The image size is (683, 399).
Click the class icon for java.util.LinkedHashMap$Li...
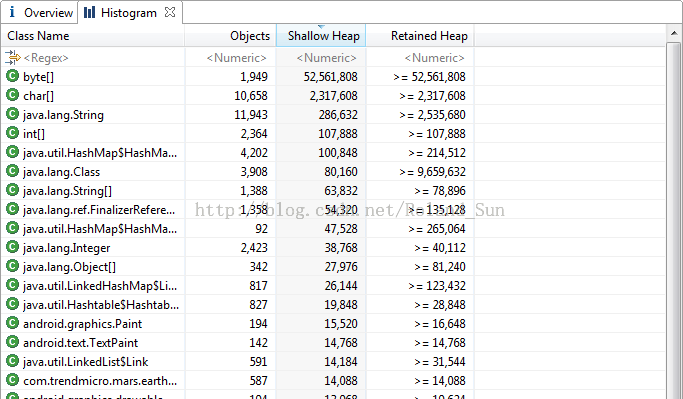point(13,285)
